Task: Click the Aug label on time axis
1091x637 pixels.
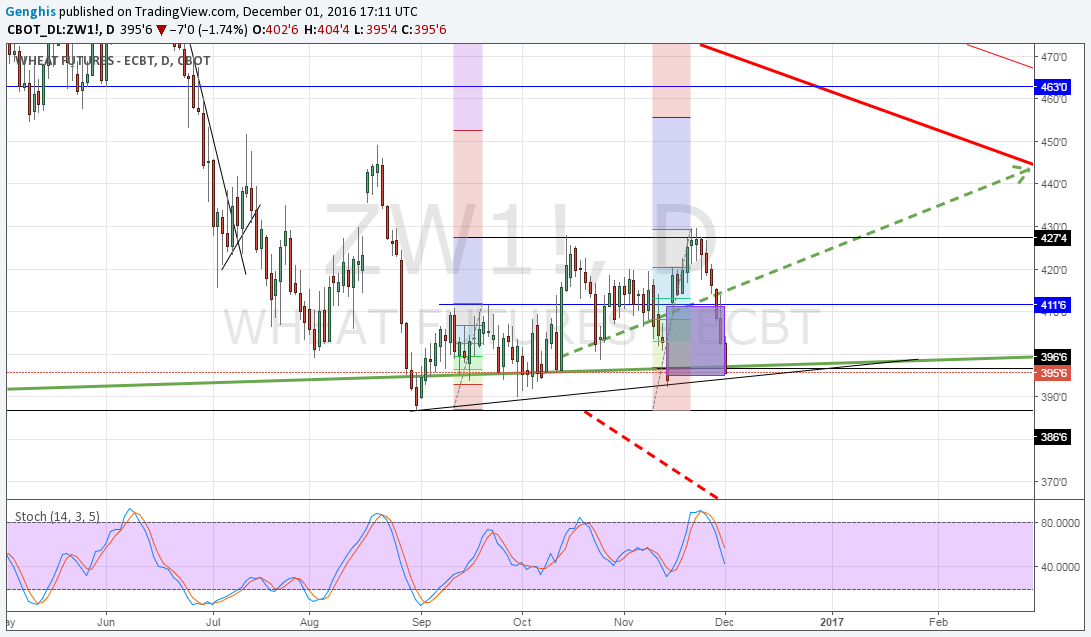Action: coord(309,622)
